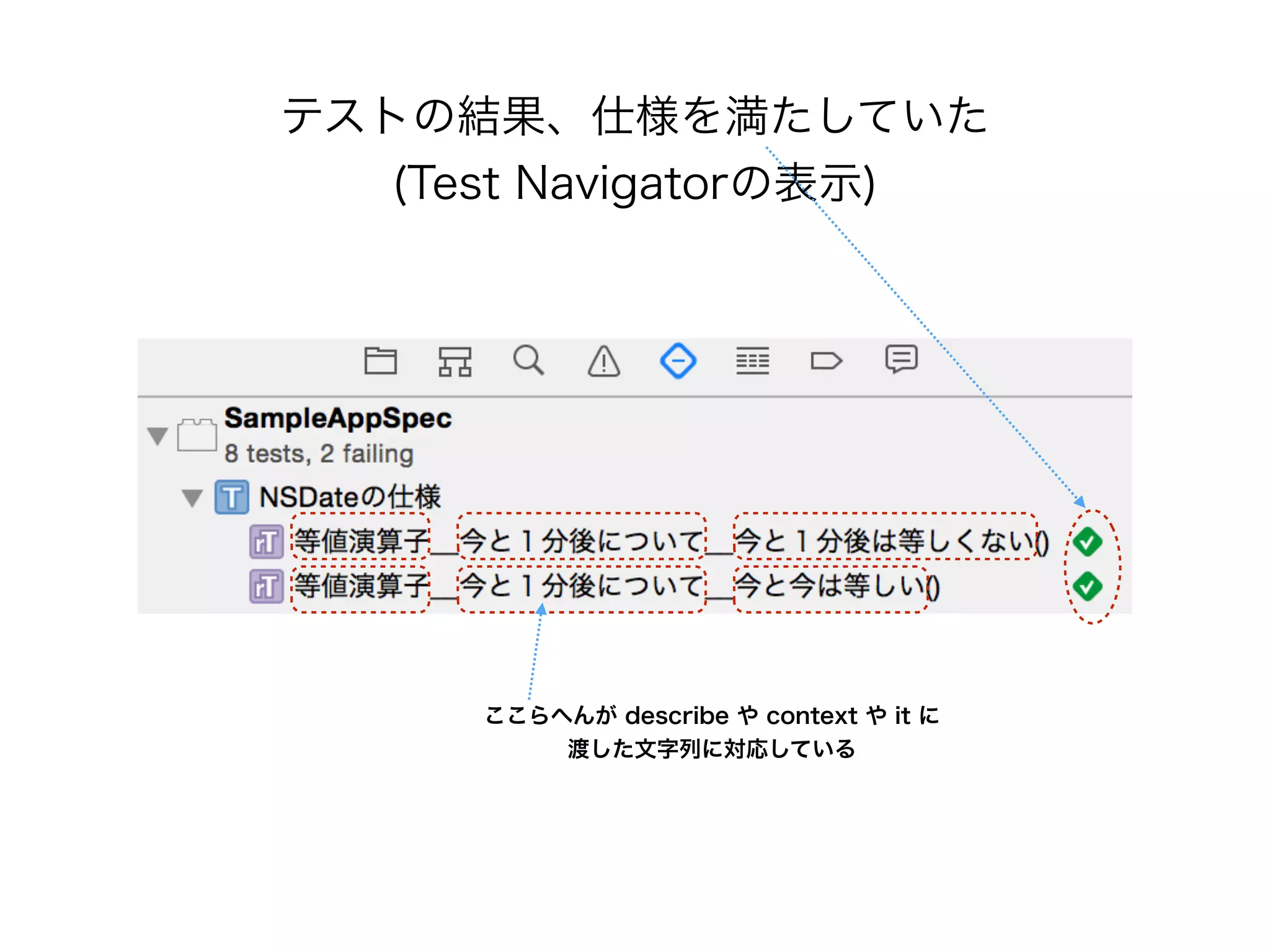
Task: Click the blue T class icon
Action: click(232, 497)
